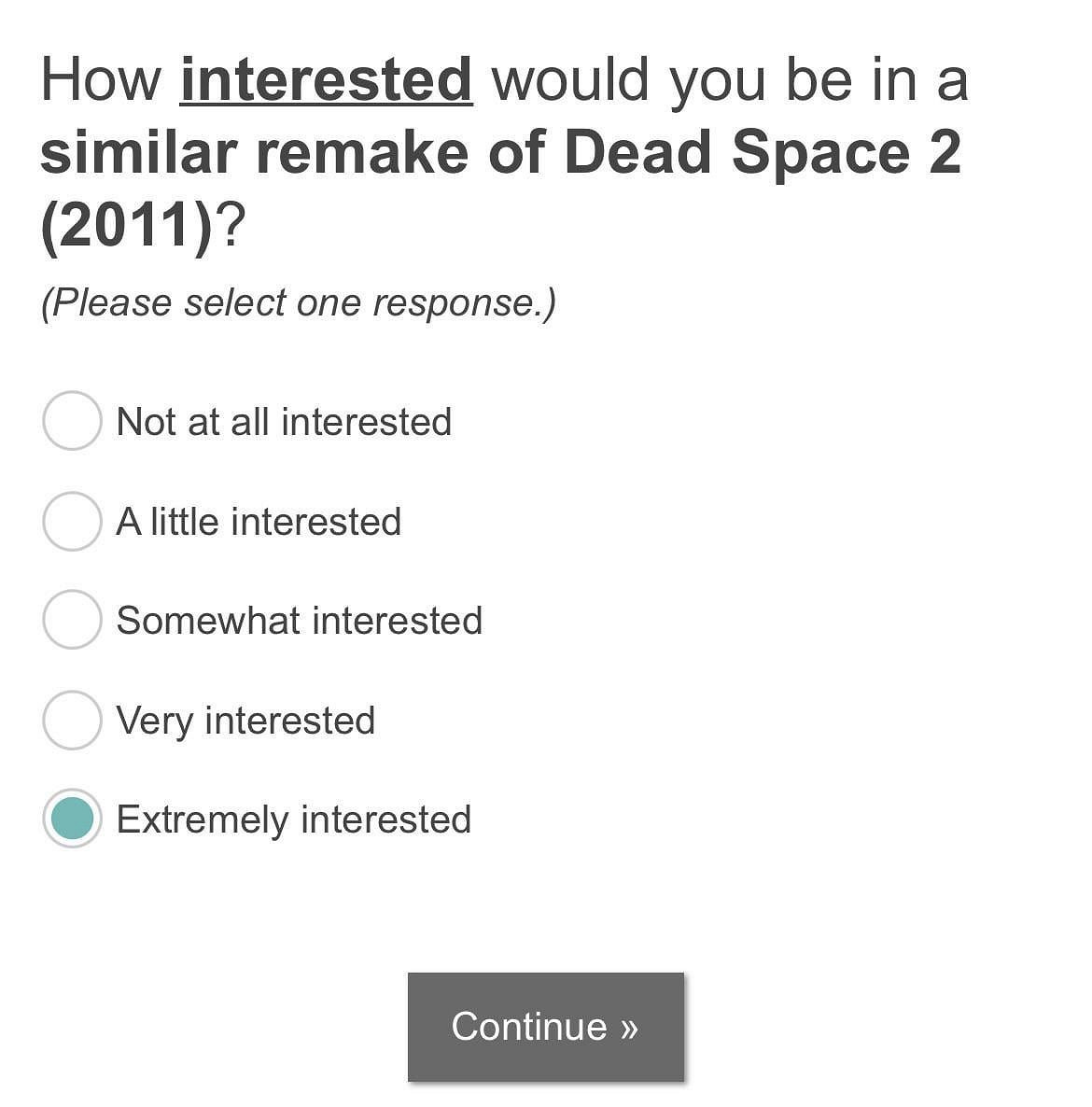The width and height of the screenshot is (1092, 1107).
Task: Click the 'Somewhat interested' label text
Action: point(299,621)
